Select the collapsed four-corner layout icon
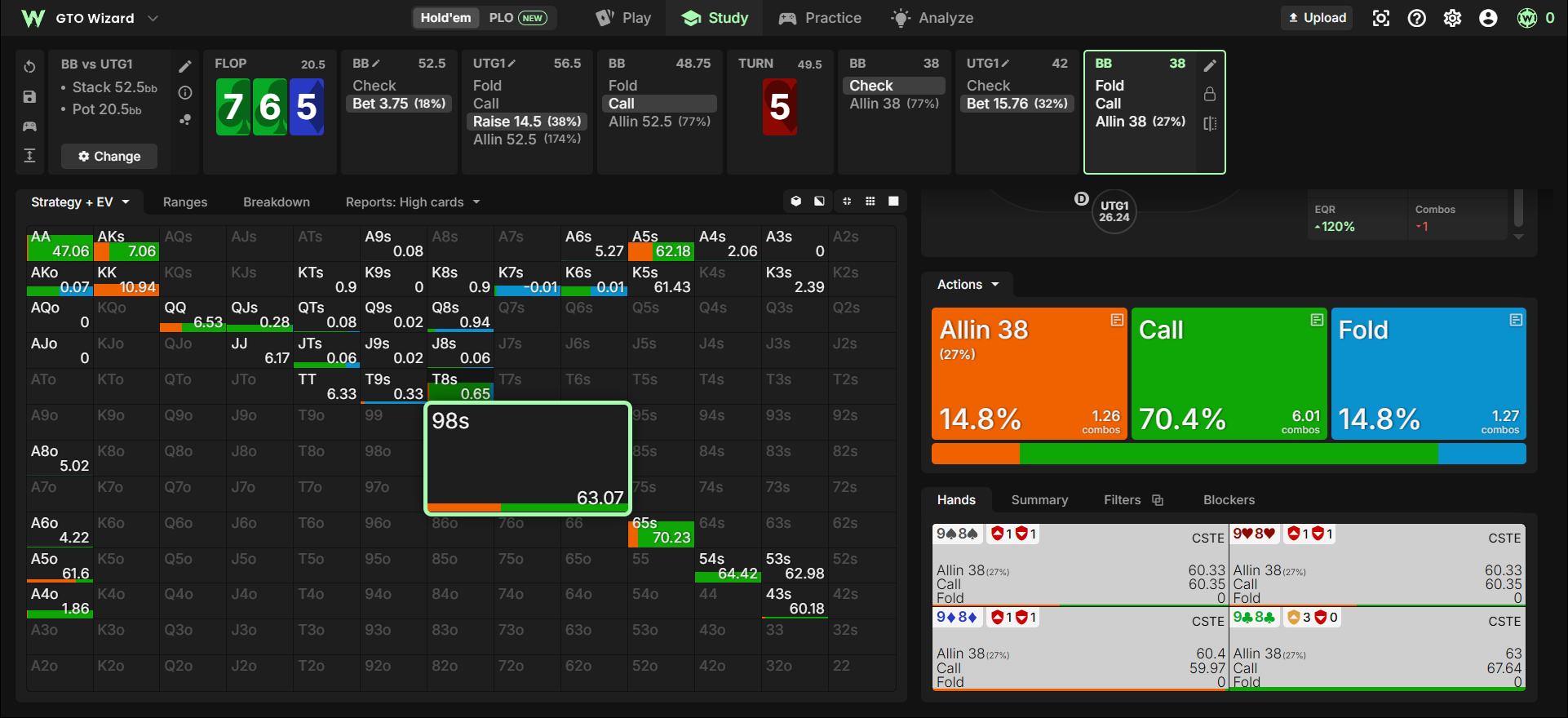1568x718 pixels. point(847,202)
